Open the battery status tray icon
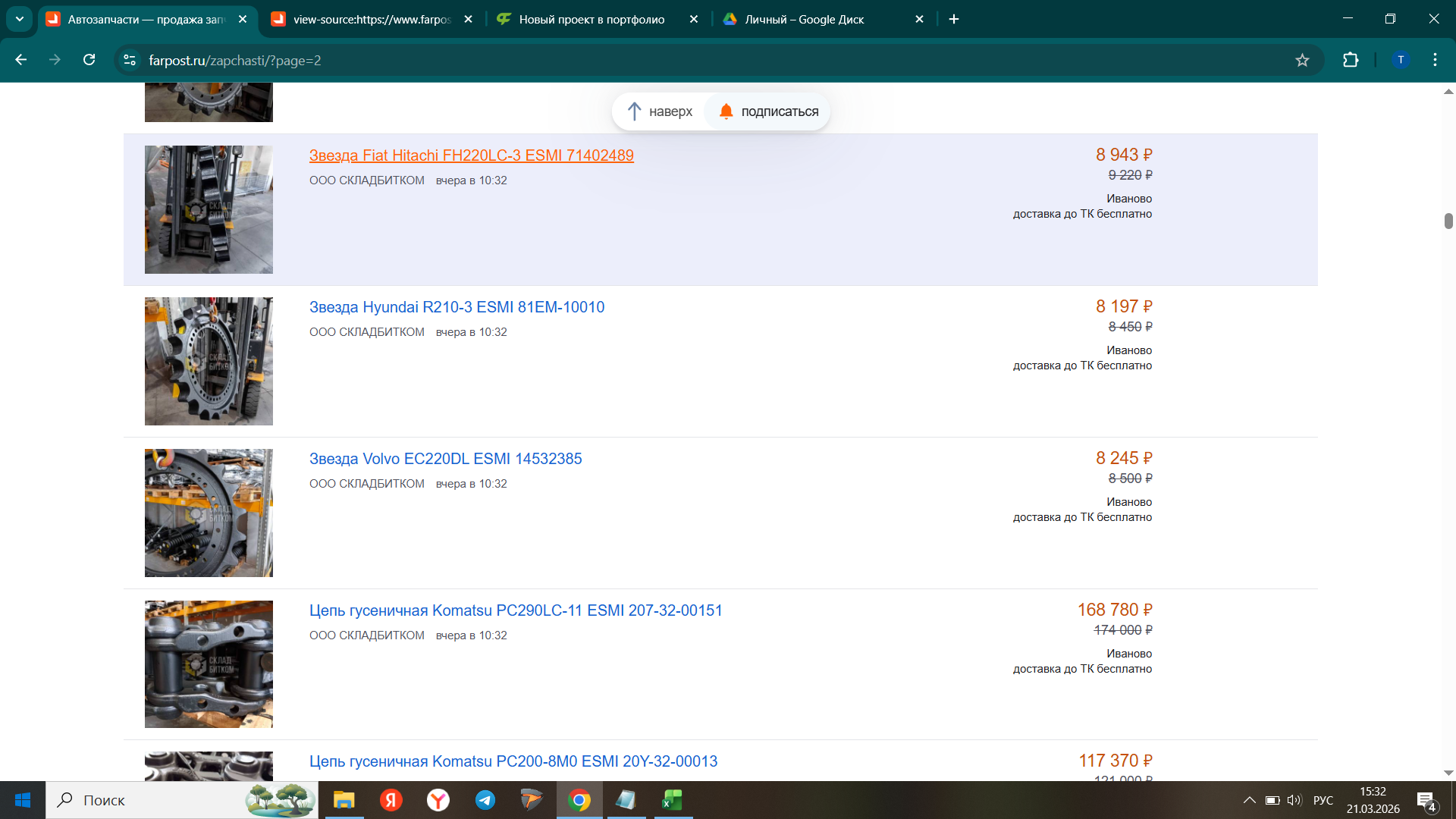 (1272, 800)
